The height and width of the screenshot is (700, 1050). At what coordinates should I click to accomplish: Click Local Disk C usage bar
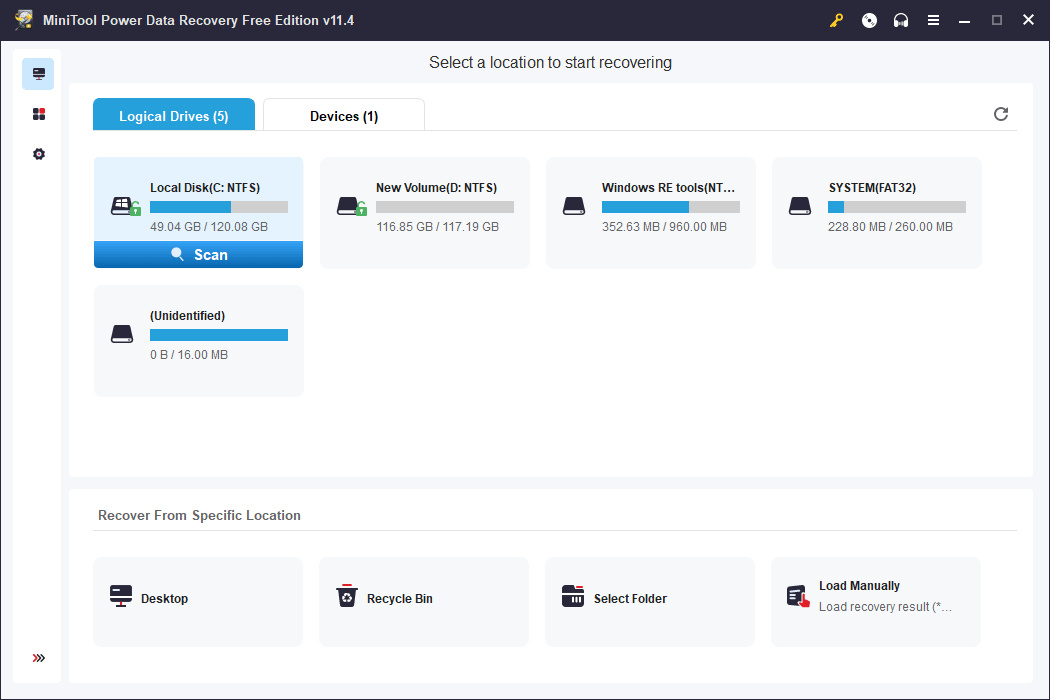pyautogui.click(x=219, y=207)
